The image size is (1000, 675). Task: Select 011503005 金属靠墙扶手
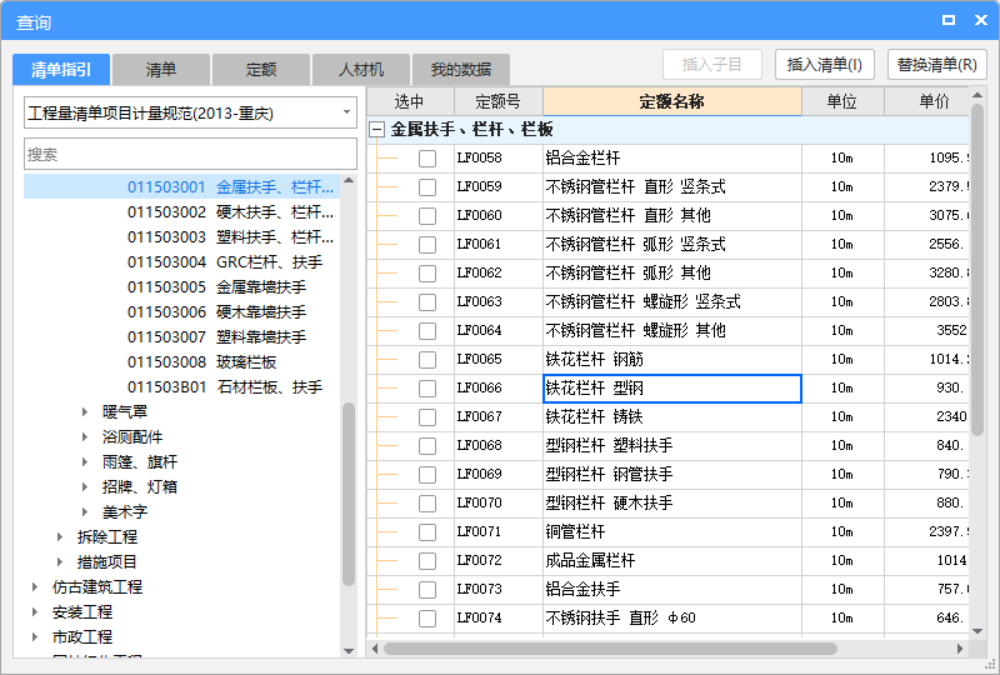216,287
